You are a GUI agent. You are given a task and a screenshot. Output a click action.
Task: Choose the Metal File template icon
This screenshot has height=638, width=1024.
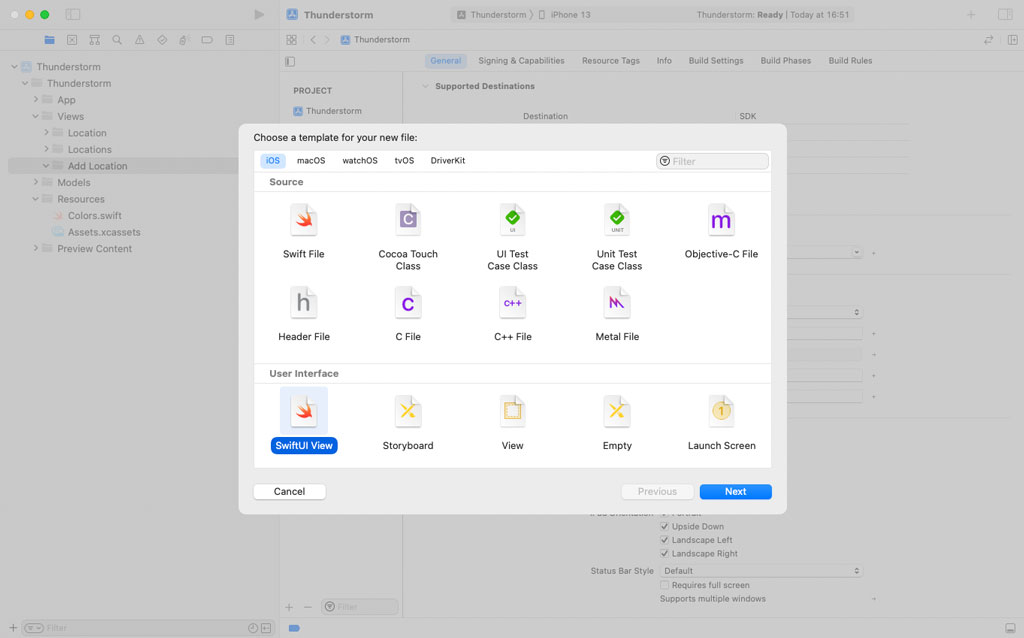(x=616, y=303)
